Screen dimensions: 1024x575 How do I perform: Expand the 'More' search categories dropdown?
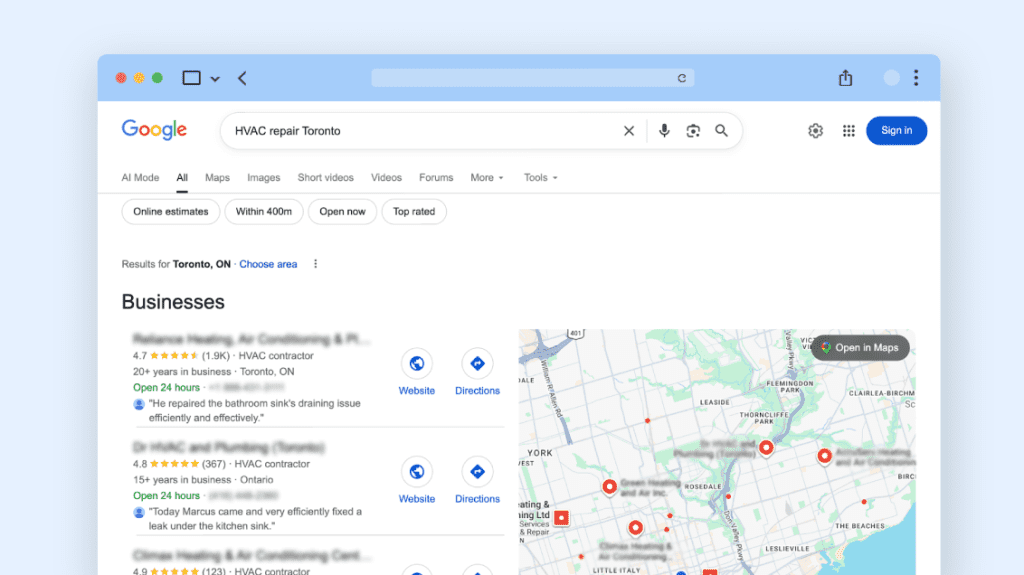487,178
